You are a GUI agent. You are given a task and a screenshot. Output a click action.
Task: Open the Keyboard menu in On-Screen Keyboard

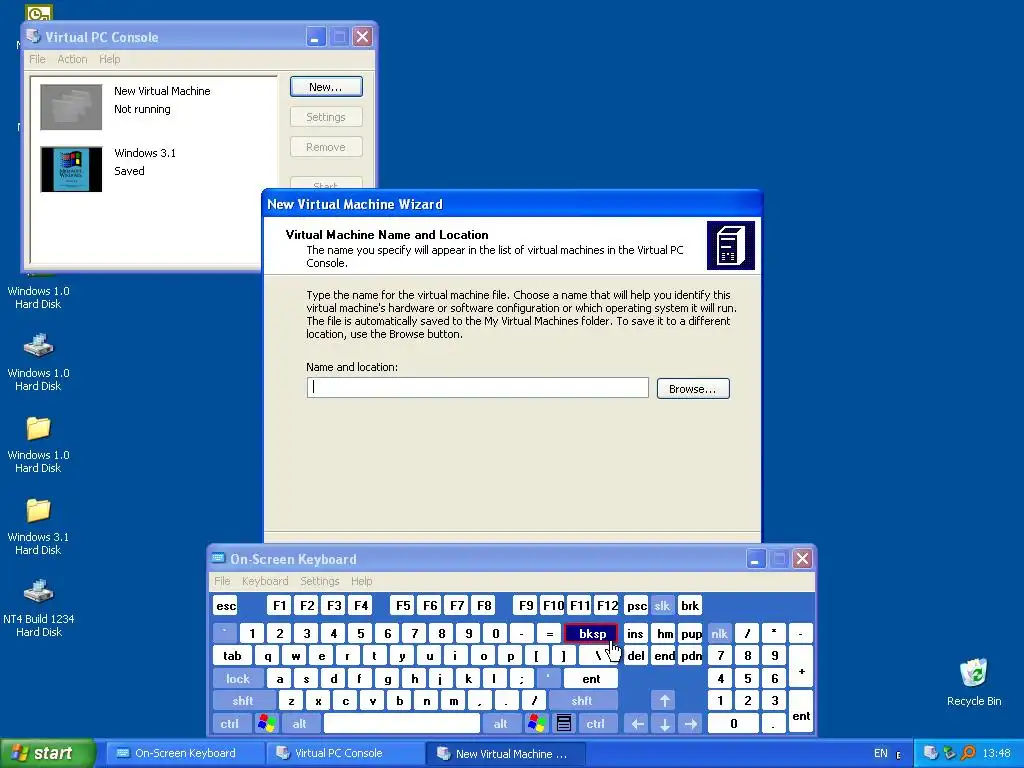264,581
